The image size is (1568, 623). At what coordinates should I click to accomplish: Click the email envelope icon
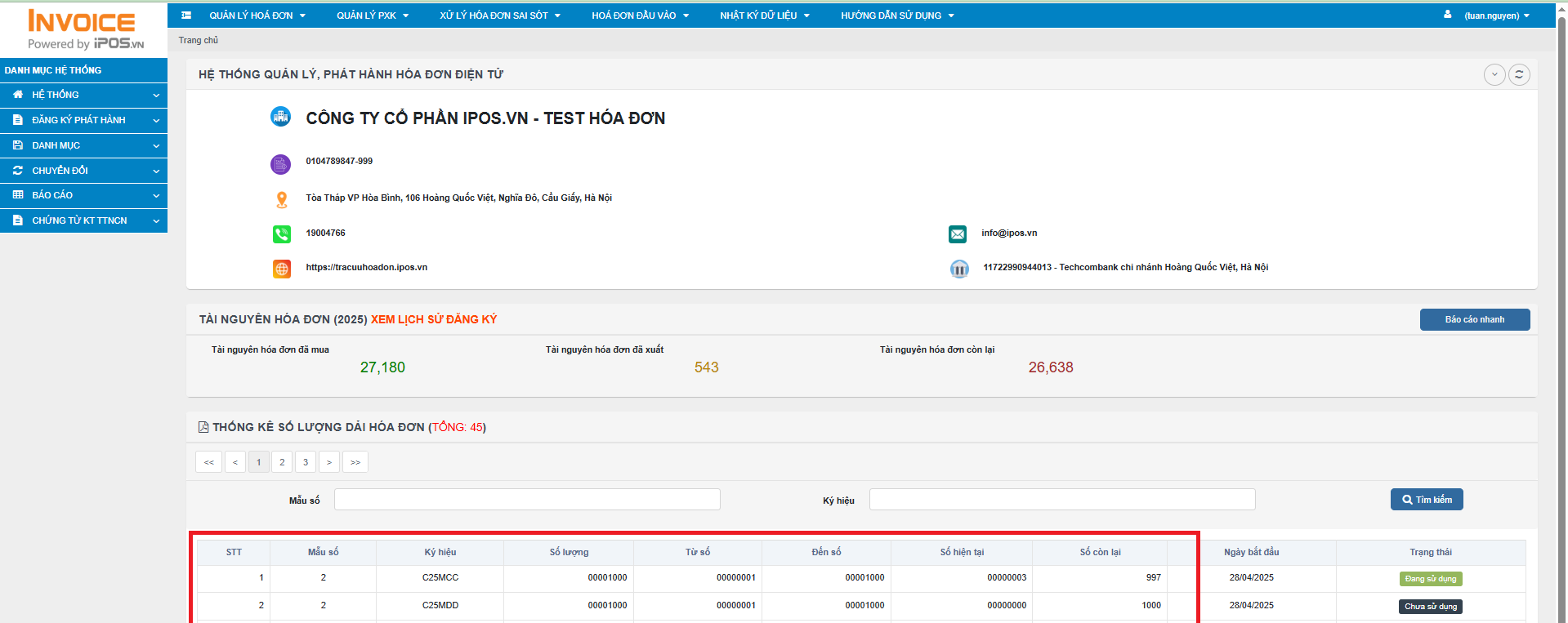(x=958, y=234)
